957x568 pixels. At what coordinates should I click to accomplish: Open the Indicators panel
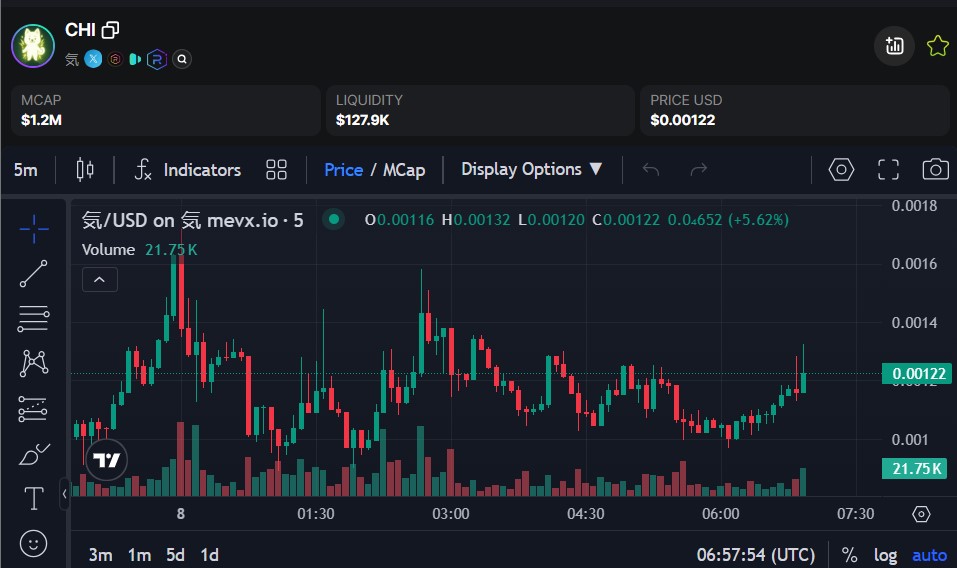(188, 170)
